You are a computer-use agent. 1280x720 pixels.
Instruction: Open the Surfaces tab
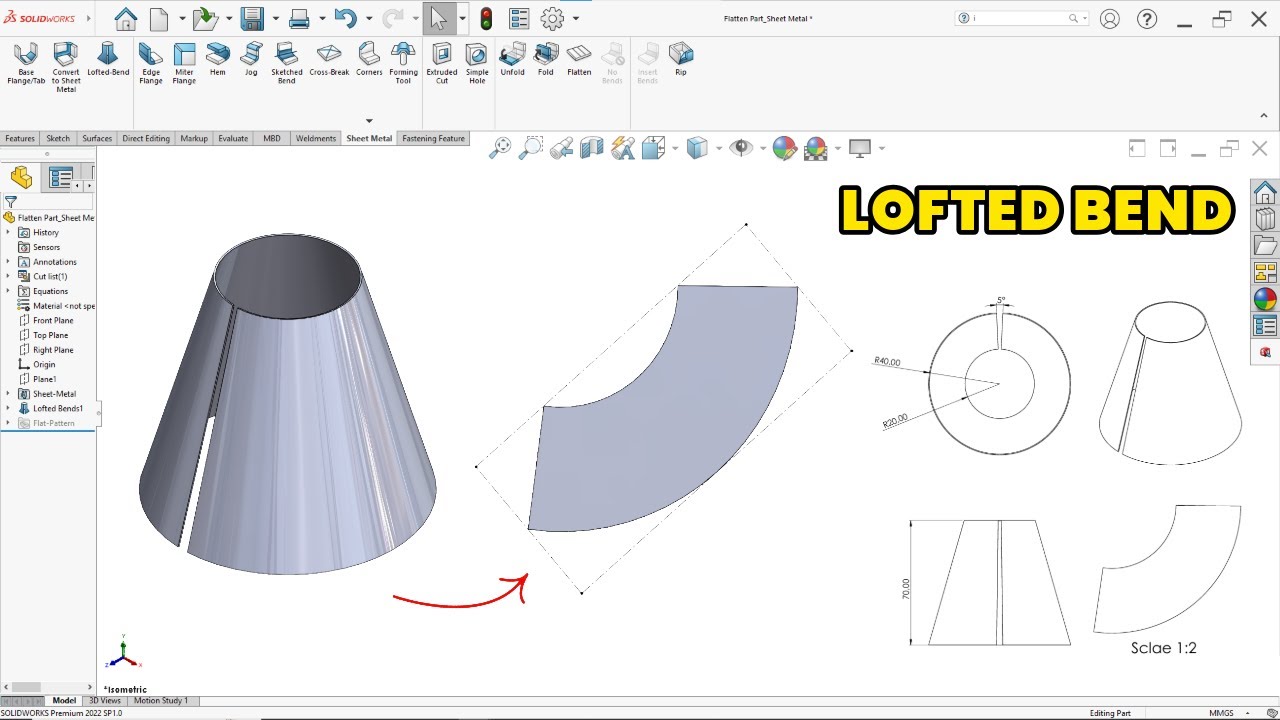pyautogui.click(x=97, y=138)
